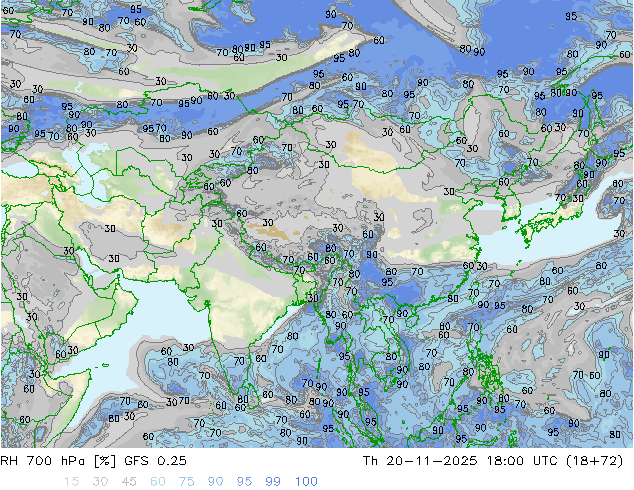Click the 'Th 20-11-2025 18:00 UTC (18+72)' timestamp

tap(493, 461)
